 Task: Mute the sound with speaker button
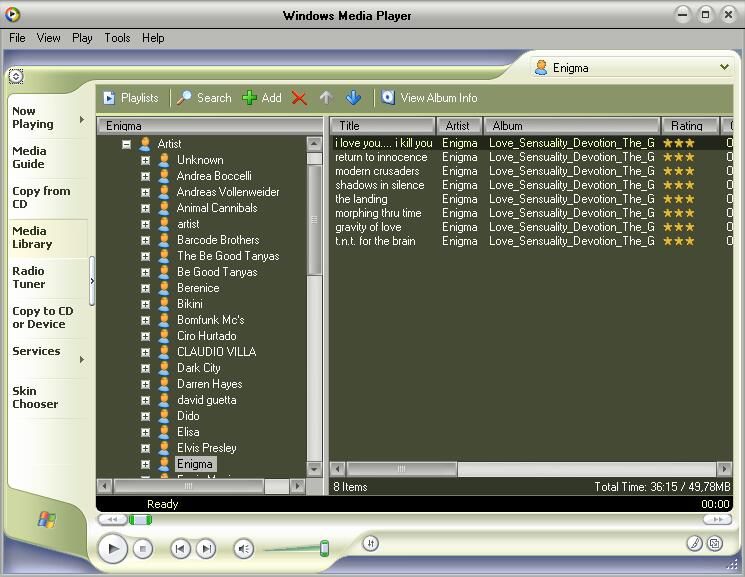[x=243, y=548]
